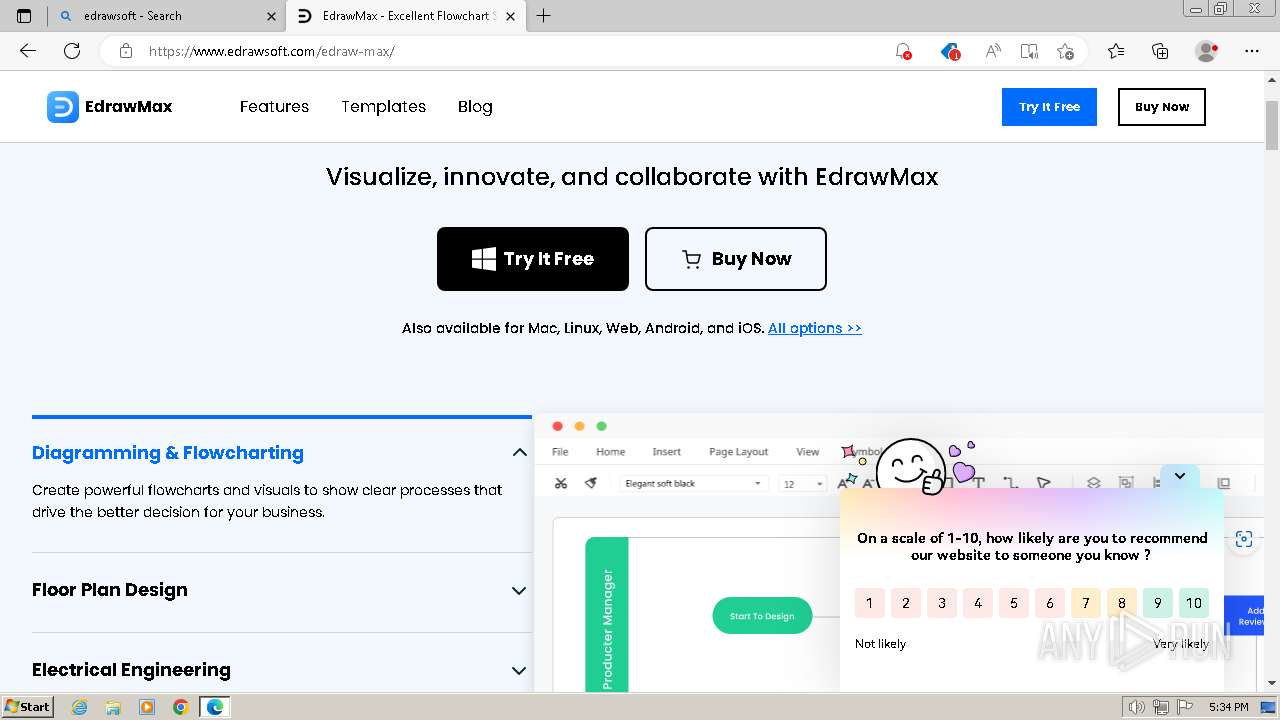Click the Read aloud icon
The image size is (1280, 720).
993,51
